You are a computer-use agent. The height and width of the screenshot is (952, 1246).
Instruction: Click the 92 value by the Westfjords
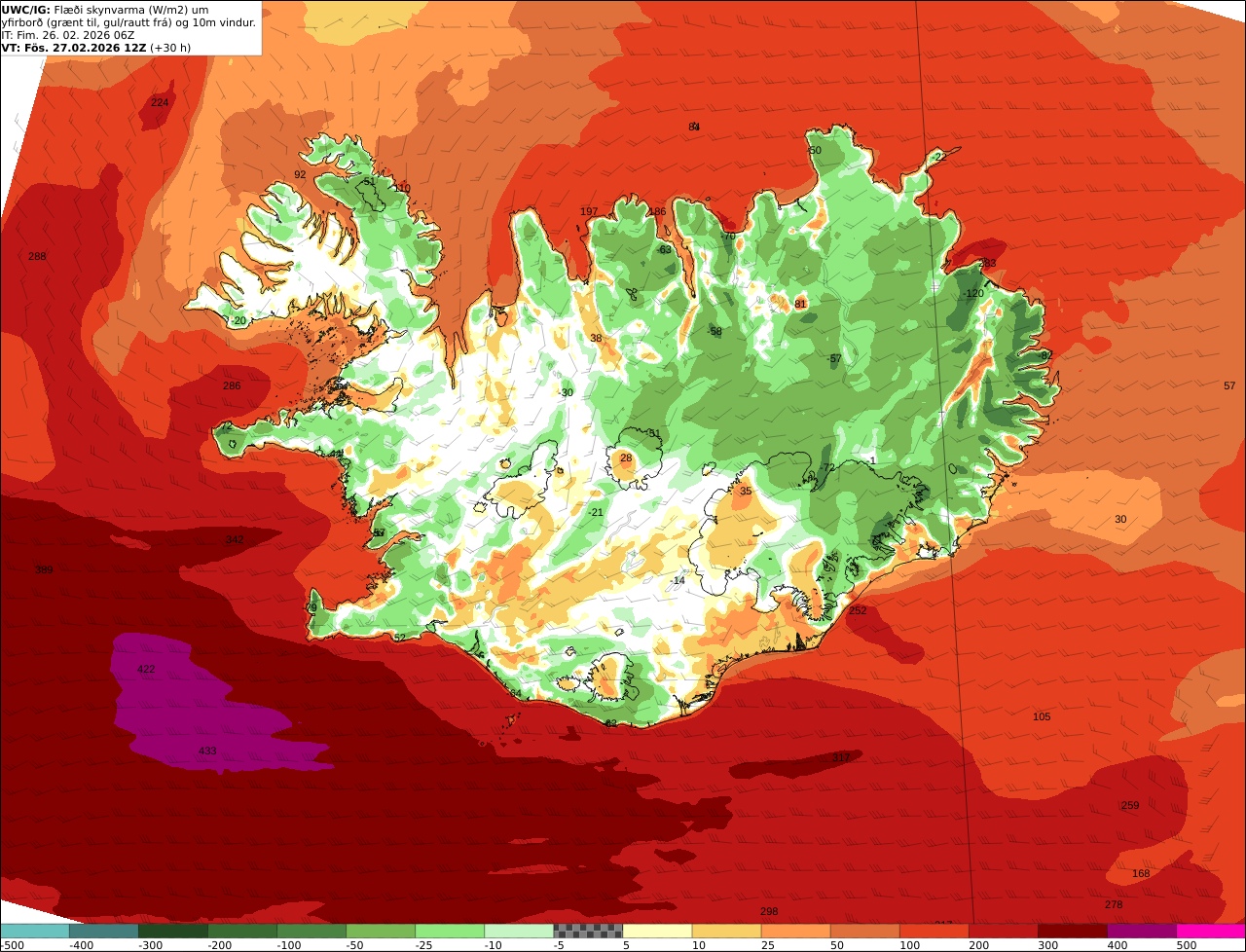click(300, 175)
